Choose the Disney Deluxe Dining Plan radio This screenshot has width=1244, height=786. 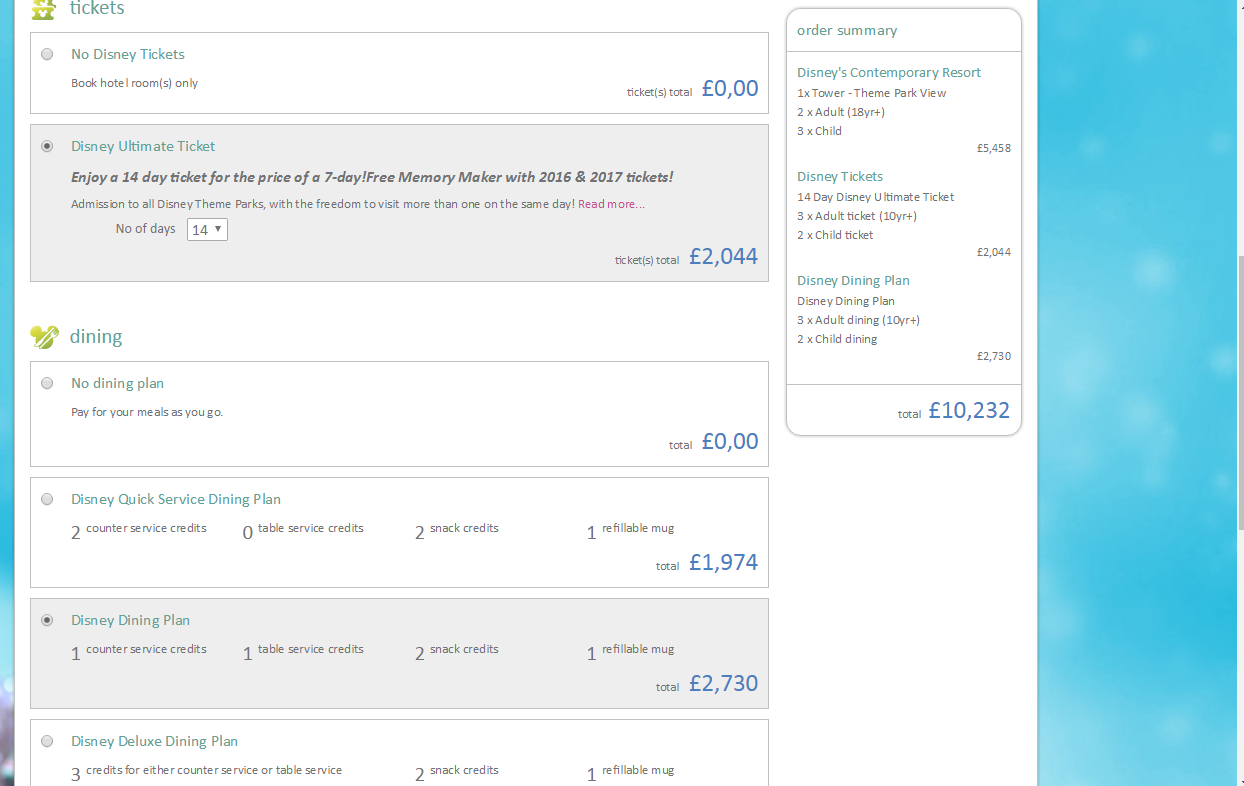pyautogui.click(x=47, y=741)
